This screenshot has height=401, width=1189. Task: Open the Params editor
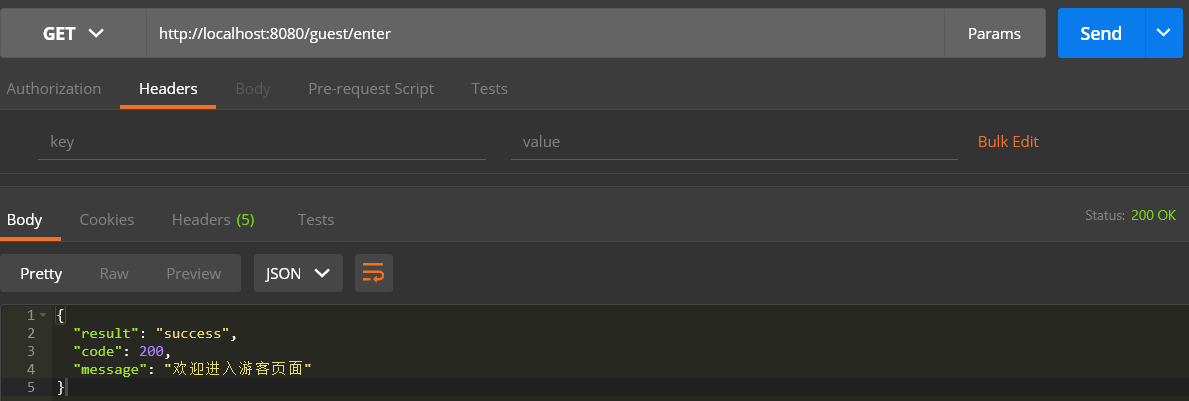pos(994,33)
